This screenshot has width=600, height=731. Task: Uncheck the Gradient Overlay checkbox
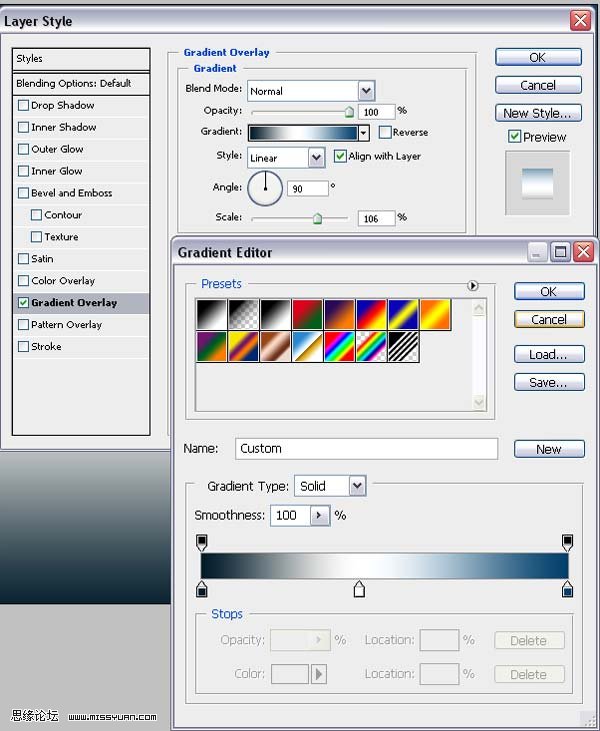23,303
